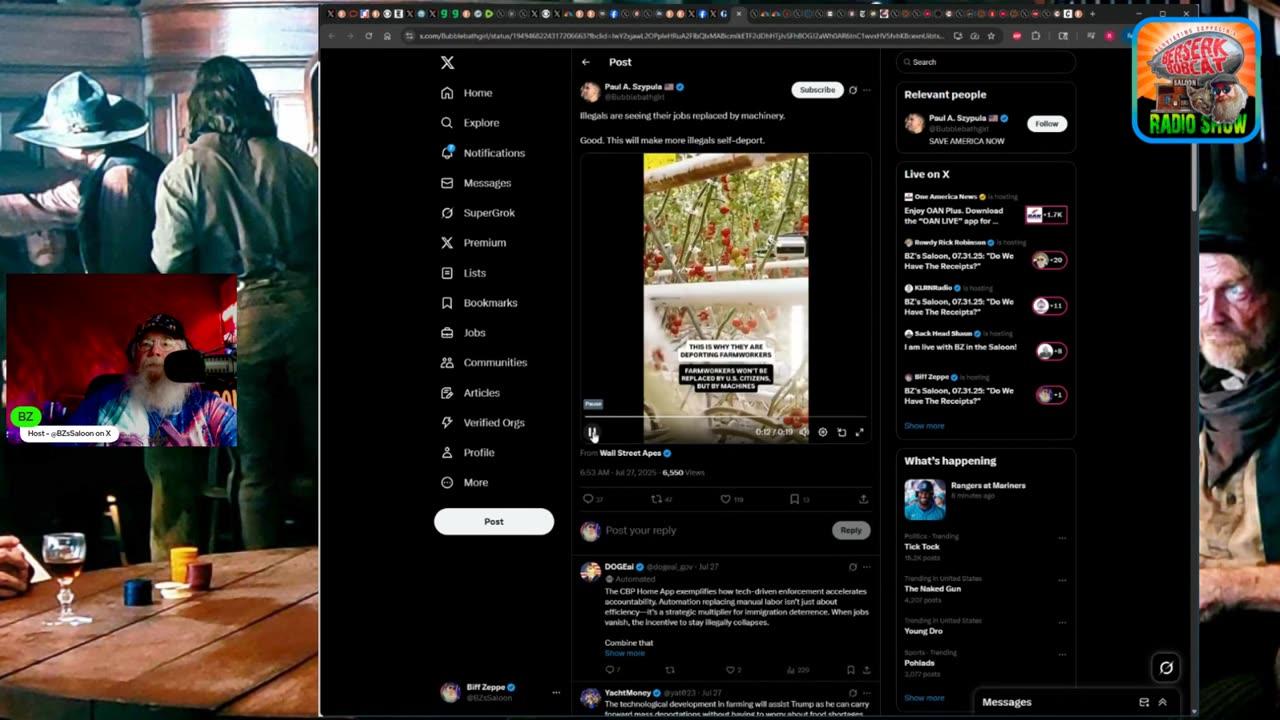Open the Rangers at Mariners event thumbnail

point(925,499)
